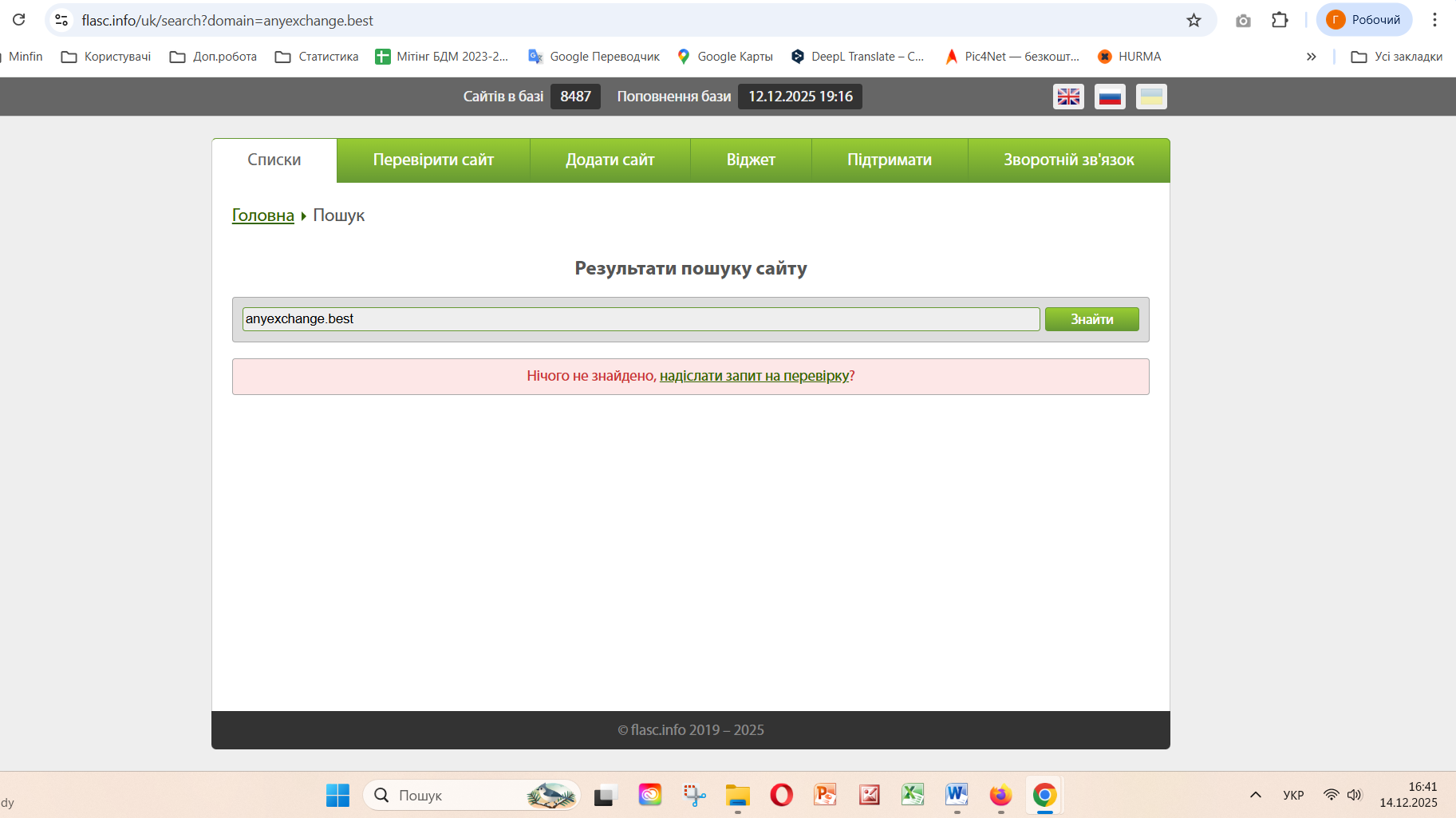The height and width of the screenshot is (818, 1456).
Task: Open the Мітінг БДМ 2023 bookmark
Action: (x=441, y=57)
